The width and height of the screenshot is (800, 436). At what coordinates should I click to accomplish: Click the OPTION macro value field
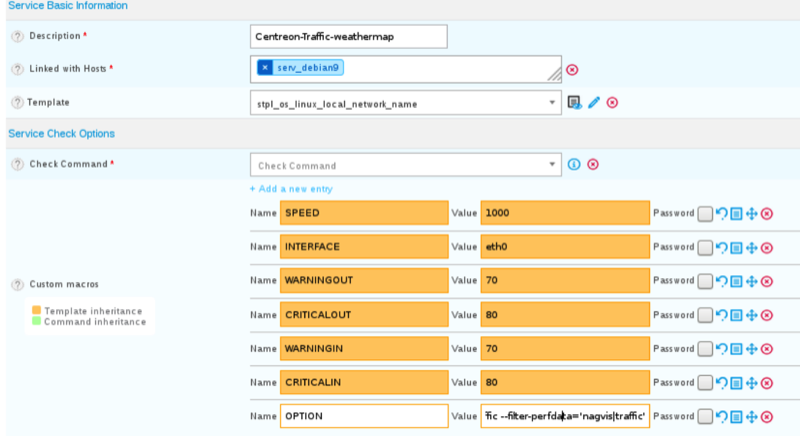[564, 416]
